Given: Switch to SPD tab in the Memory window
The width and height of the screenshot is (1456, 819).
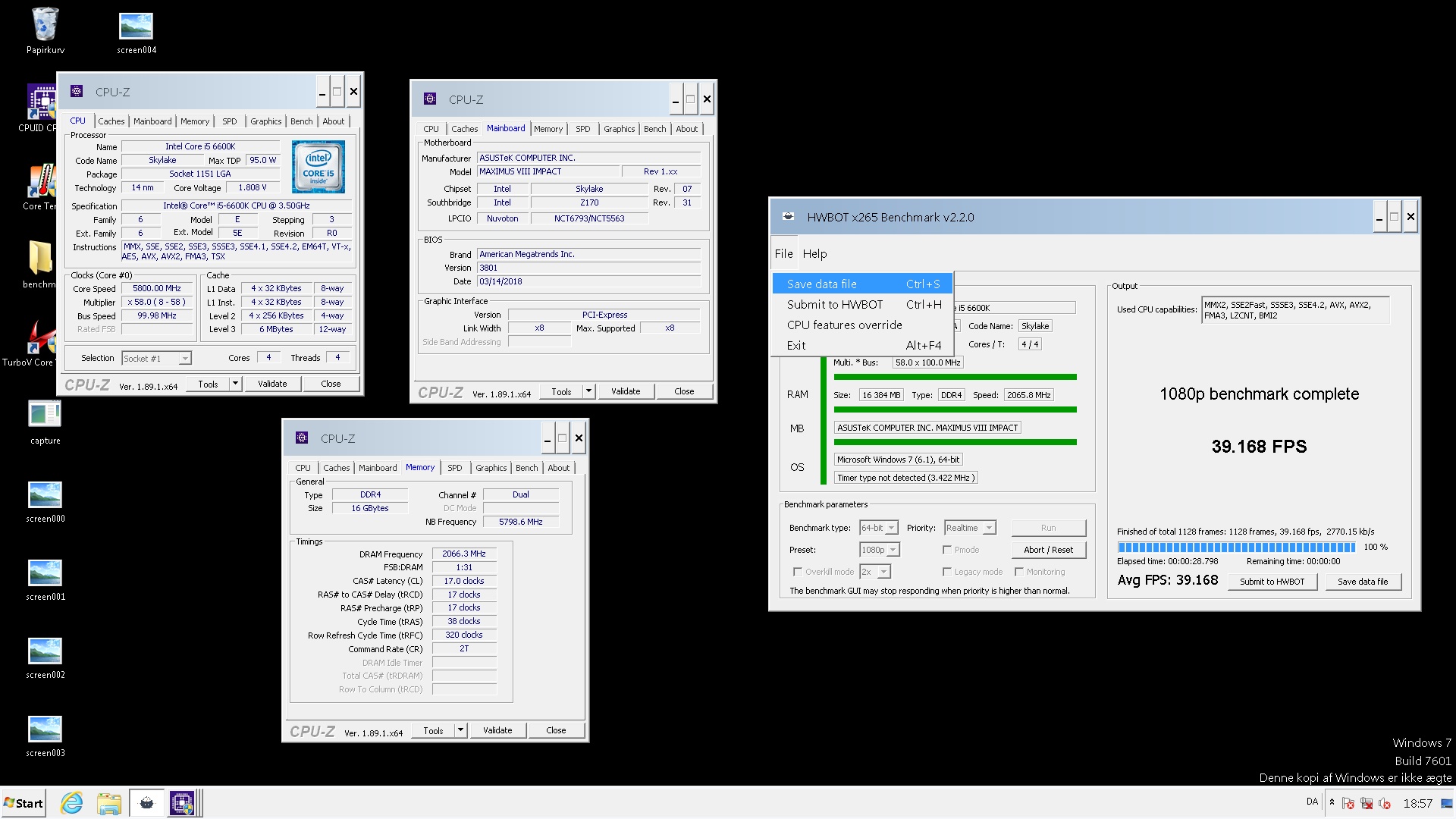Looking at the screenshot, I should coord(455,468).
